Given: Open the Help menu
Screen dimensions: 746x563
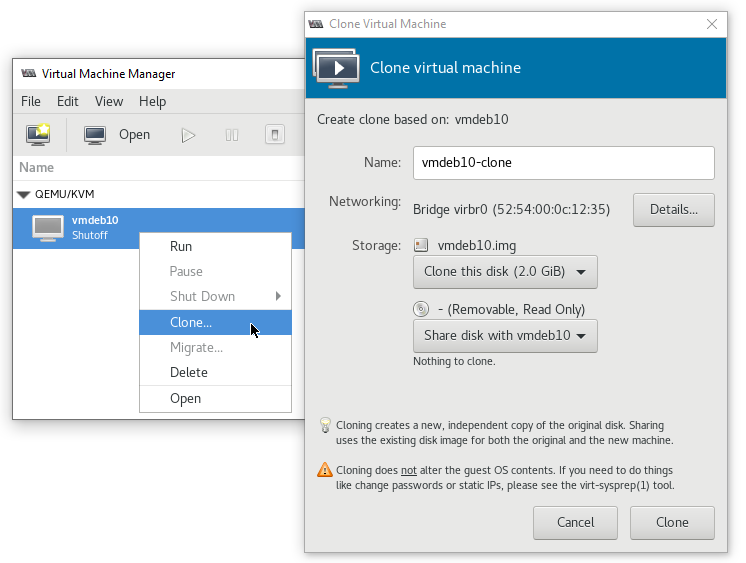Looking at the screenshot, I should 153,101.
